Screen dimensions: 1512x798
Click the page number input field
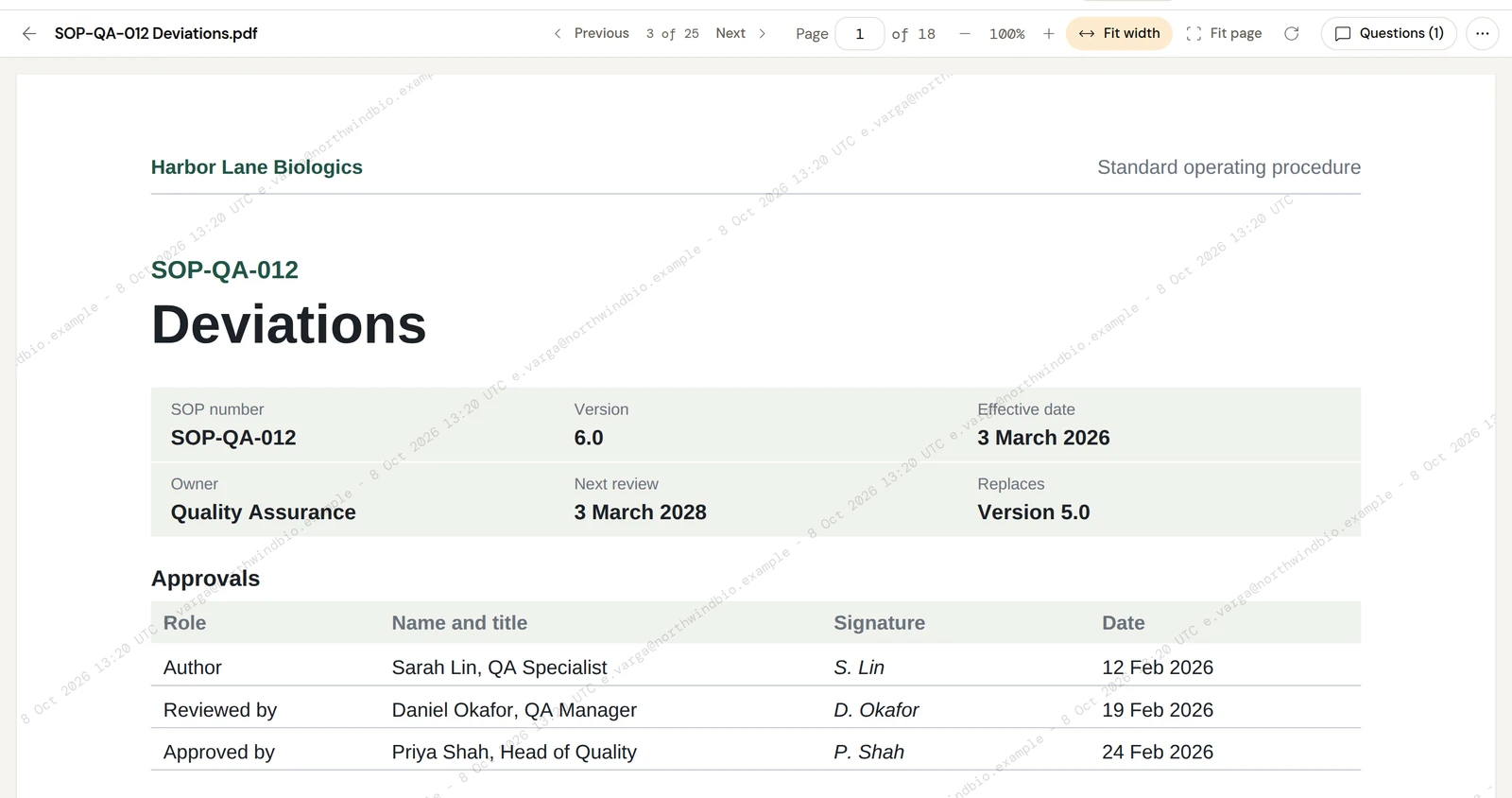coord(860,34)
